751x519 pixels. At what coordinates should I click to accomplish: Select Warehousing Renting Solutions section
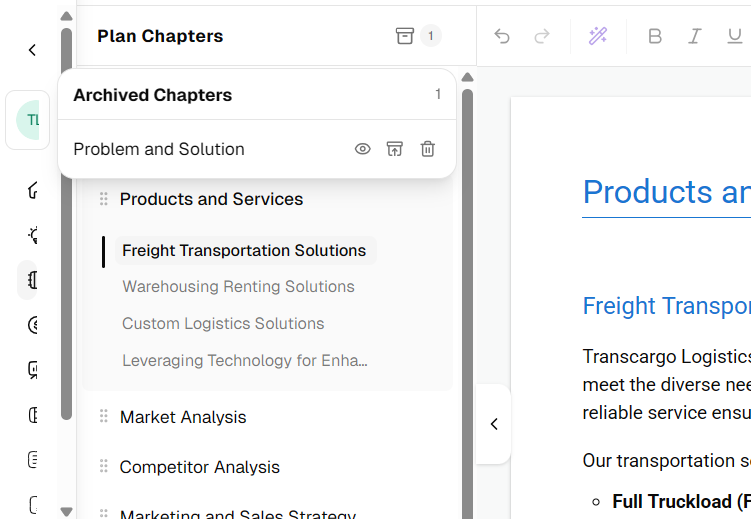click(239, 286)
